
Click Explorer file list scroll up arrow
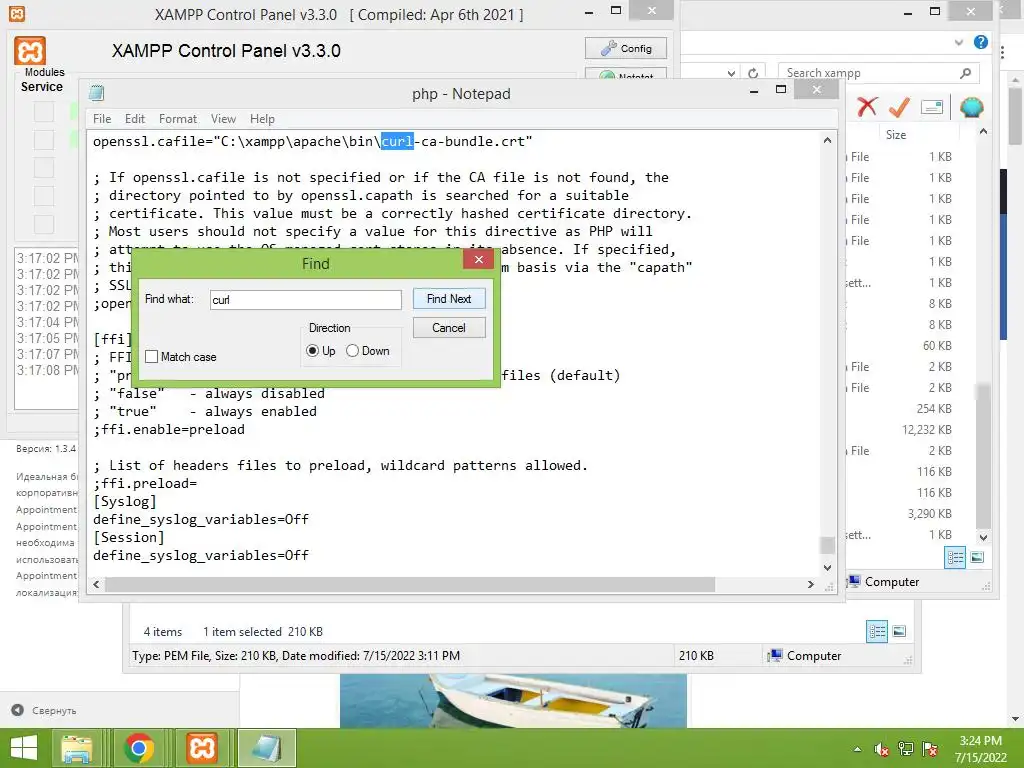[x=984, y=131]
